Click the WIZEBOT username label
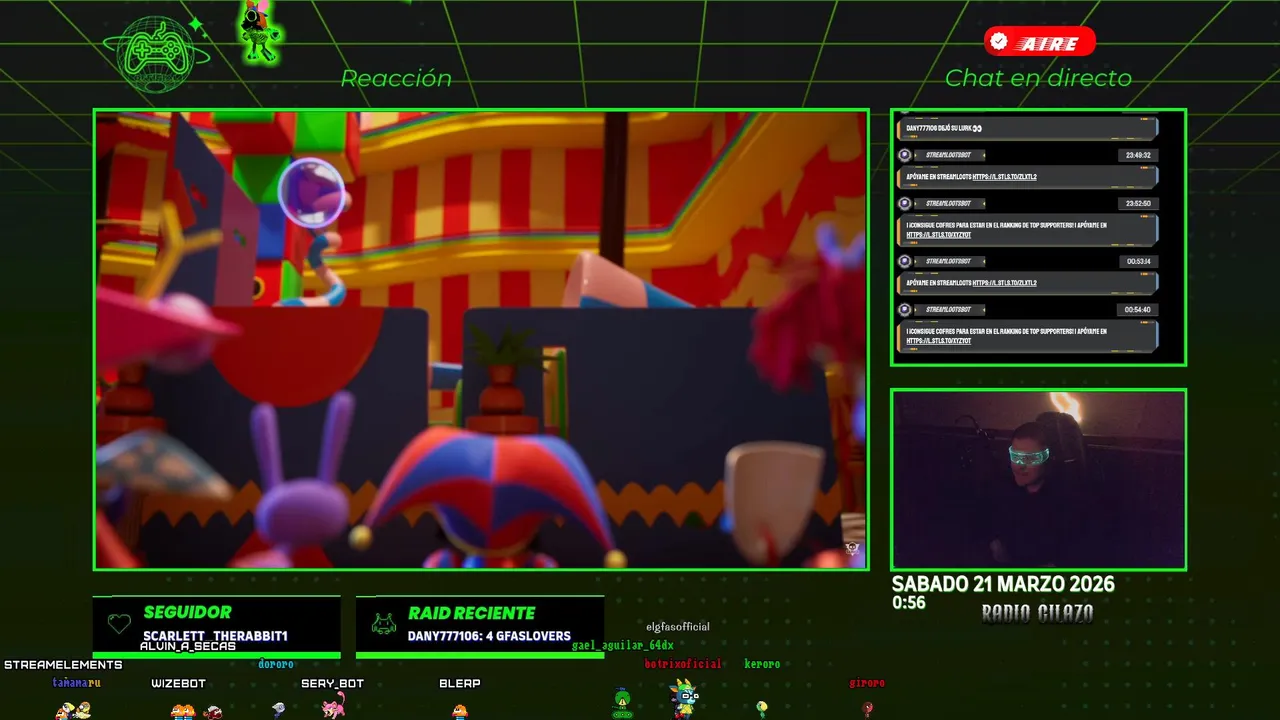 coord(178,684)
